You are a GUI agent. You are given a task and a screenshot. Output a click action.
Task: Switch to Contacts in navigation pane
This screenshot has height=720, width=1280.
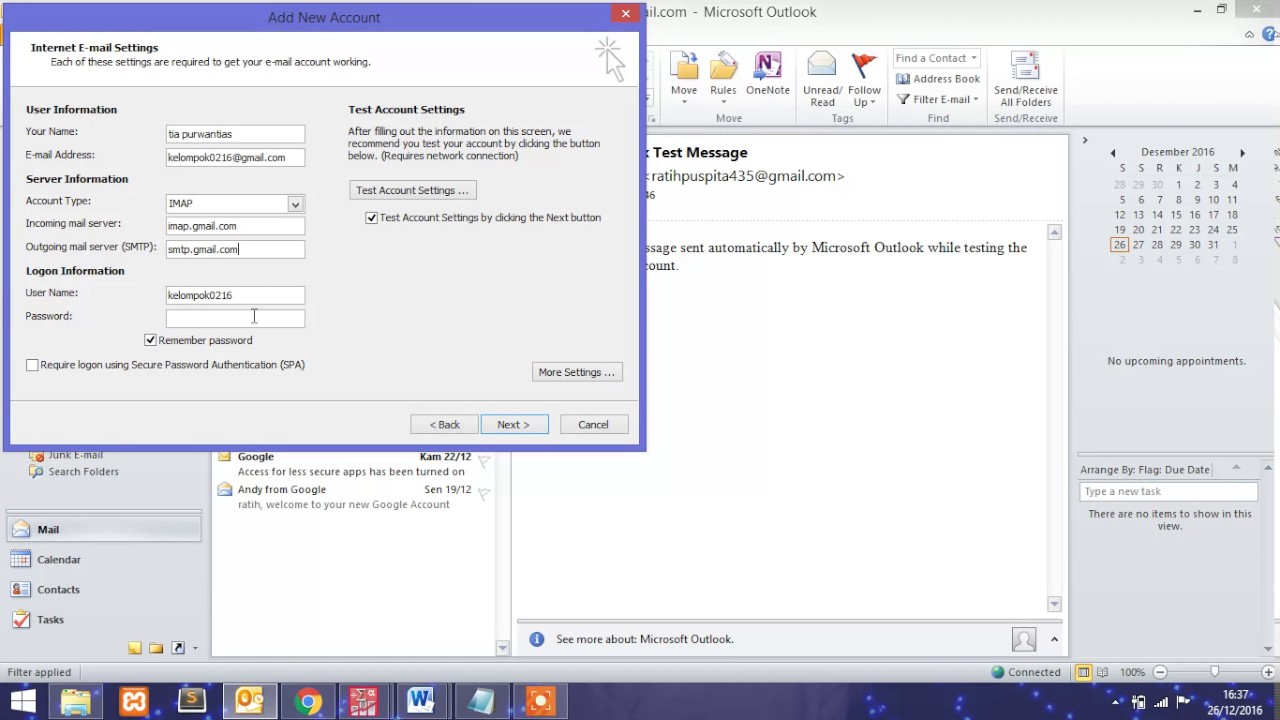click(x=104, y=590)
